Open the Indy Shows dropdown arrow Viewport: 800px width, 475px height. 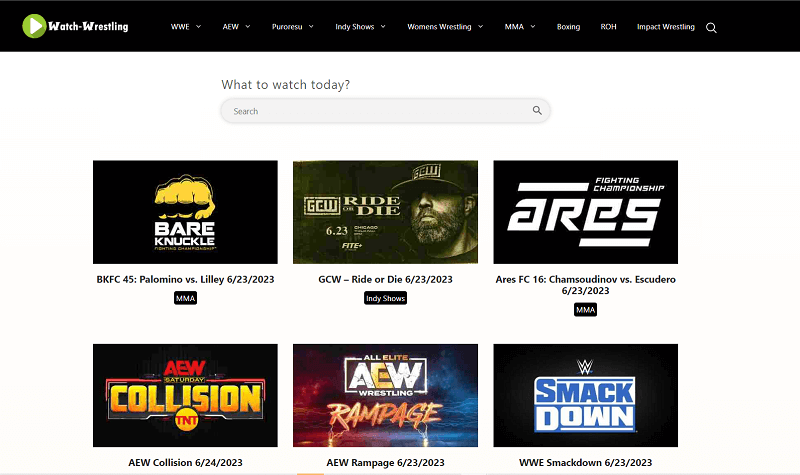click(x=383, y=27)
